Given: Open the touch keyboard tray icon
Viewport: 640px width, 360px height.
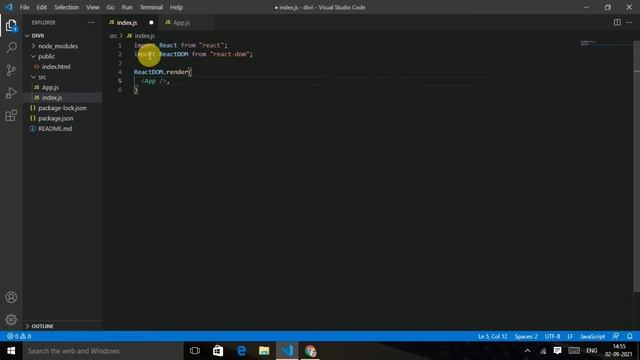Looking at the screenshot, I should pos(574,351).
